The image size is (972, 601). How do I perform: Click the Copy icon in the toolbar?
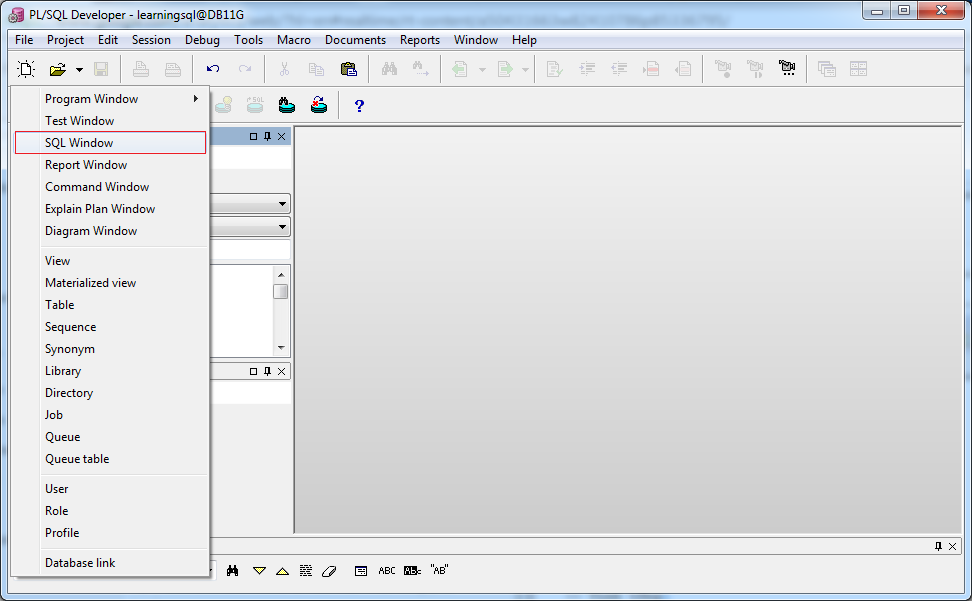coord(317,69)
